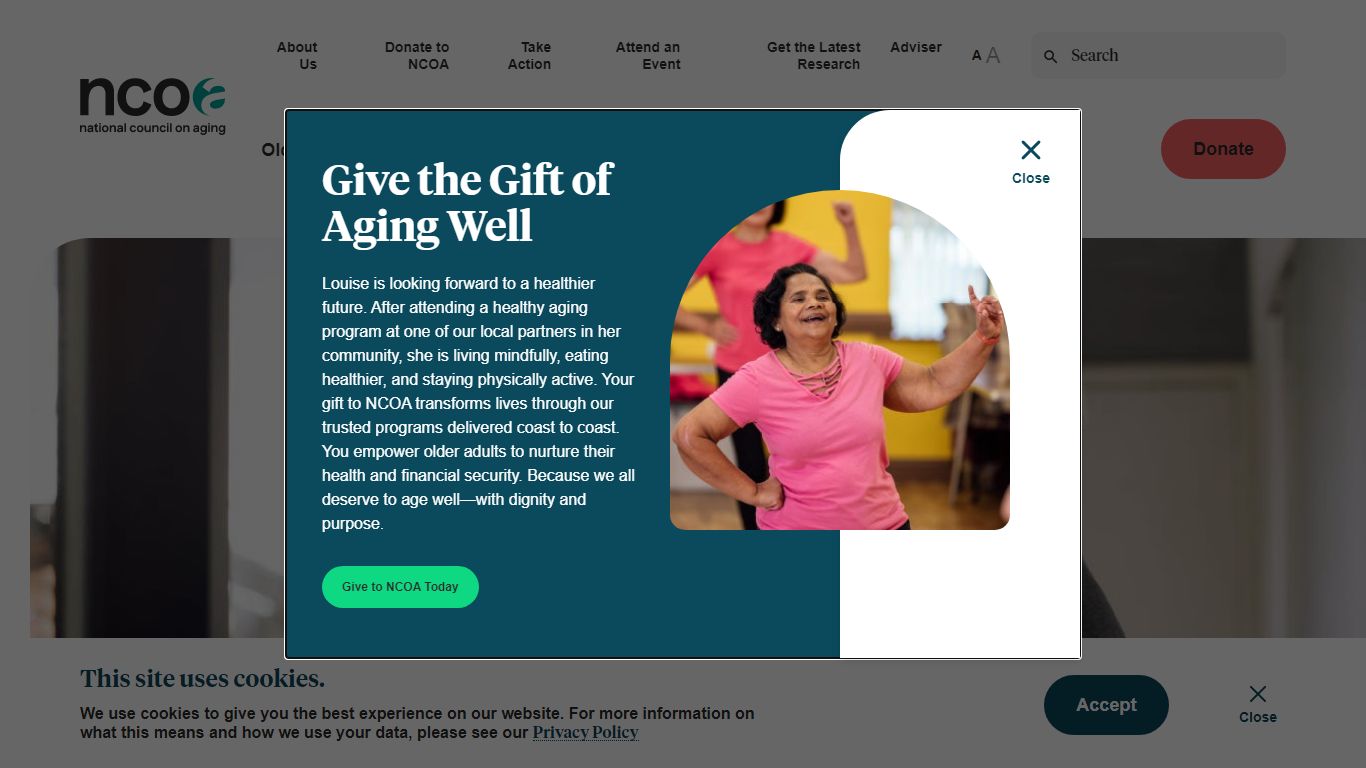Open Donate to NCOA menu item
Image resolution: width=1366 pixels, height=768 pixels.
click(x=417, y=56)
